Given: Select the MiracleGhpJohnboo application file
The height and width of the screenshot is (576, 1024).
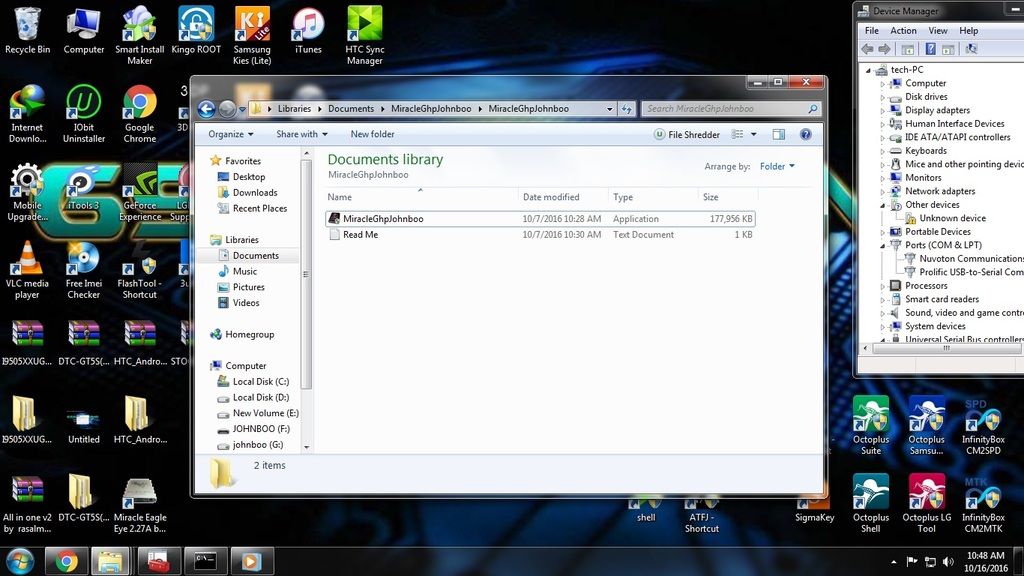Looking at the screenshot, I should (x=383, y=219).
